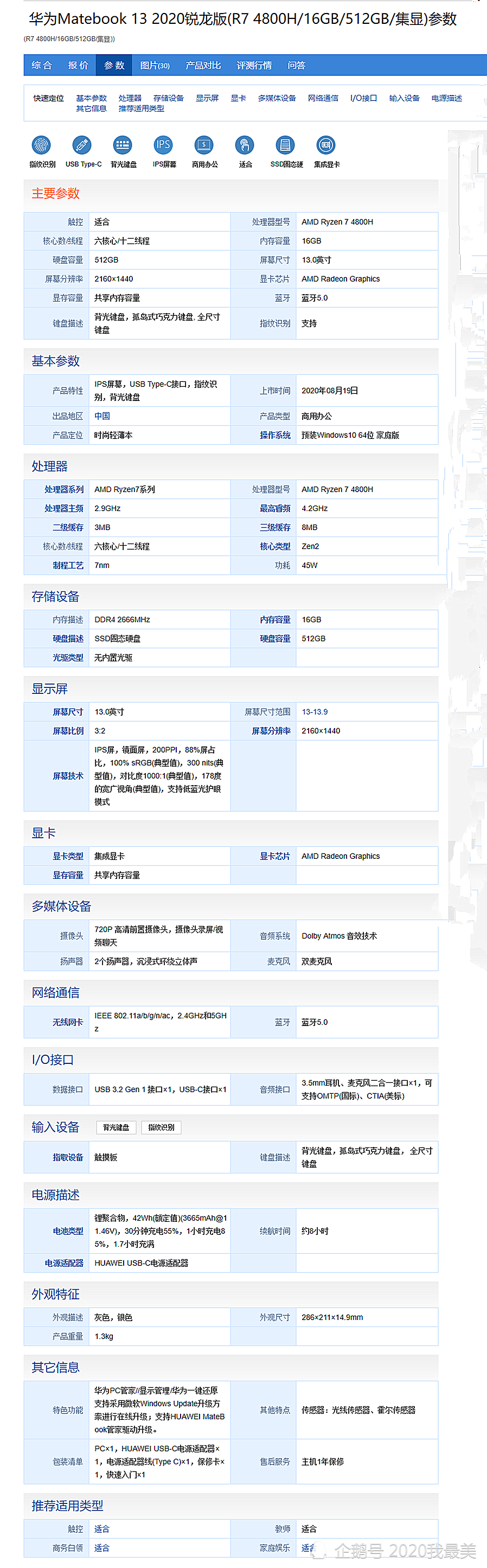Open the 图片(30) tab
The image size is (487, 1568).
click(x=155, y=65)
